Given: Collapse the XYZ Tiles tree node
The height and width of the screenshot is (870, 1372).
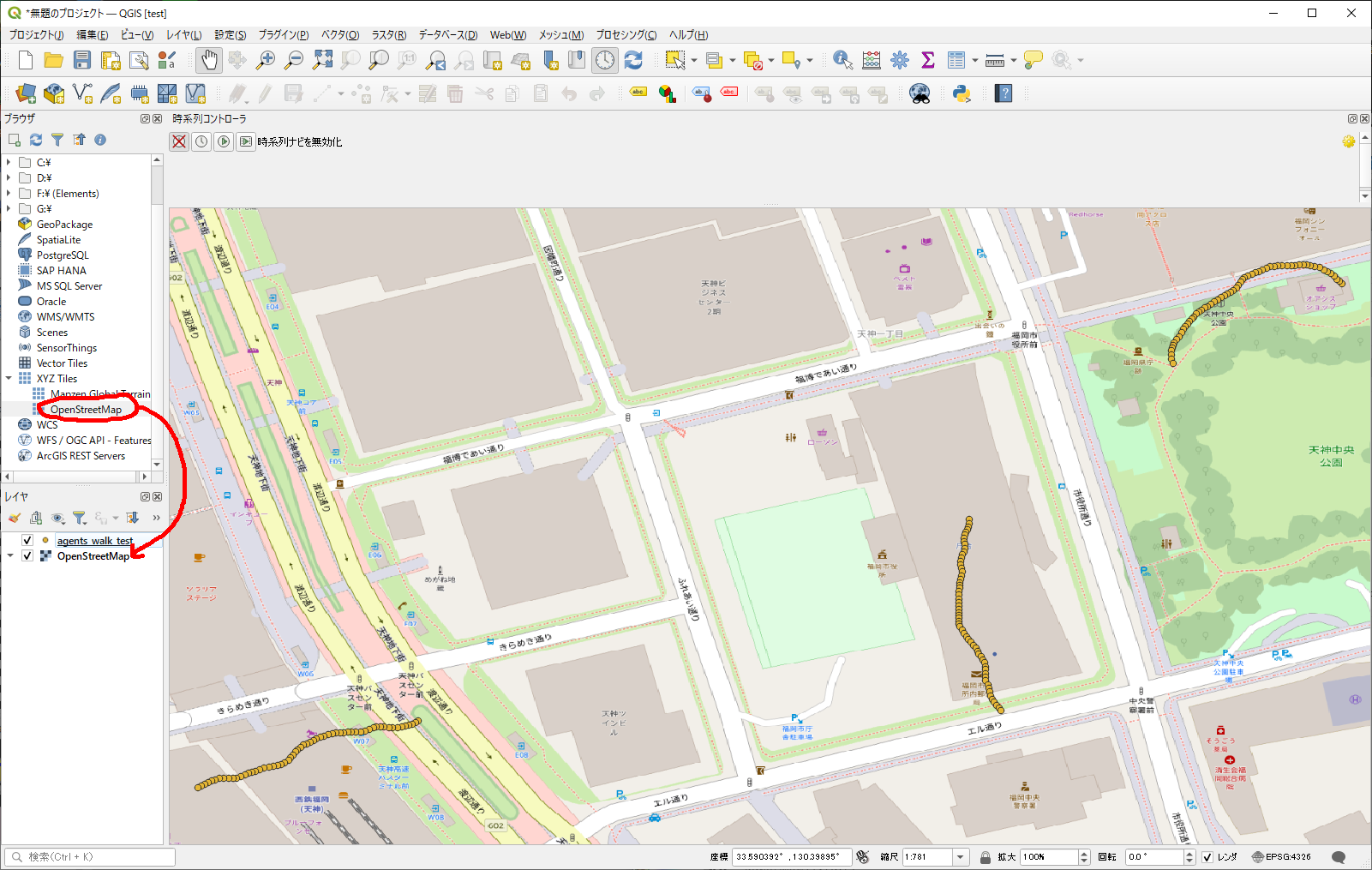Looking at the screenshot, I should click(9, 378).
